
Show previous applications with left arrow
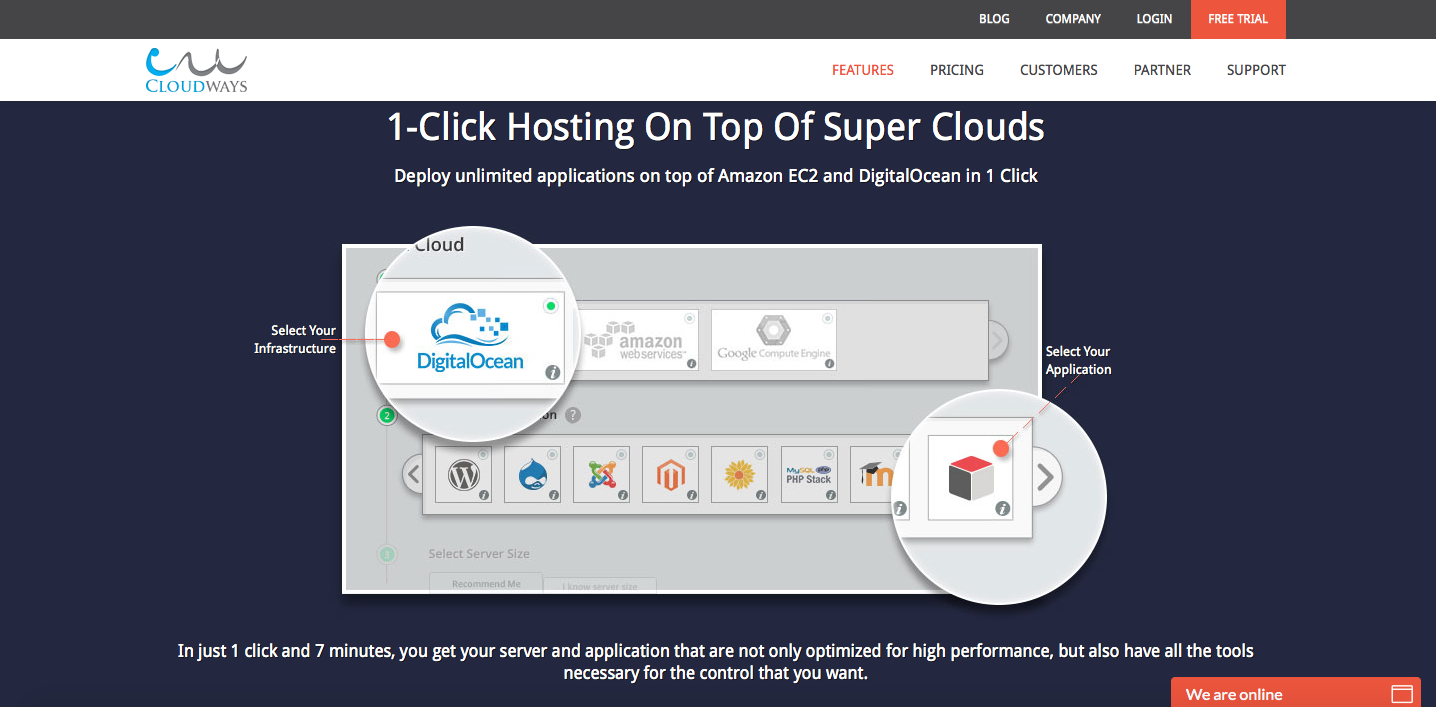coord(414,475)
